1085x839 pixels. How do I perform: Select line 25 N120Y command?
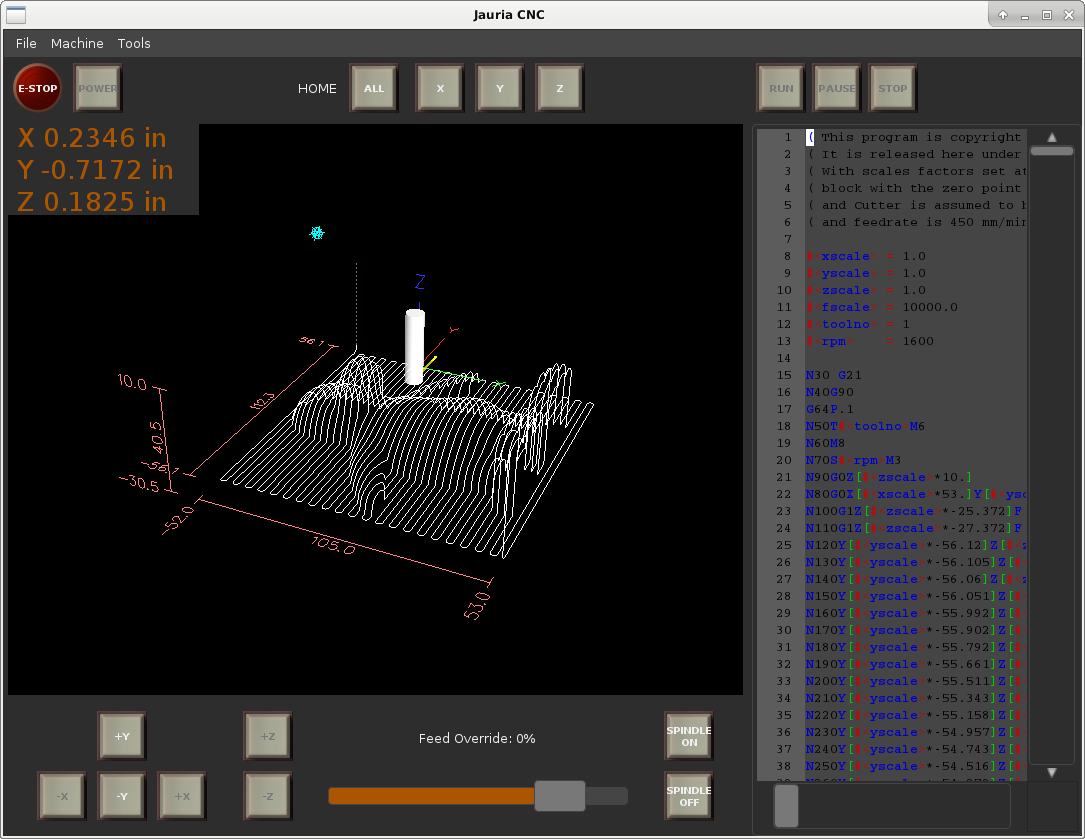(916, 545)
